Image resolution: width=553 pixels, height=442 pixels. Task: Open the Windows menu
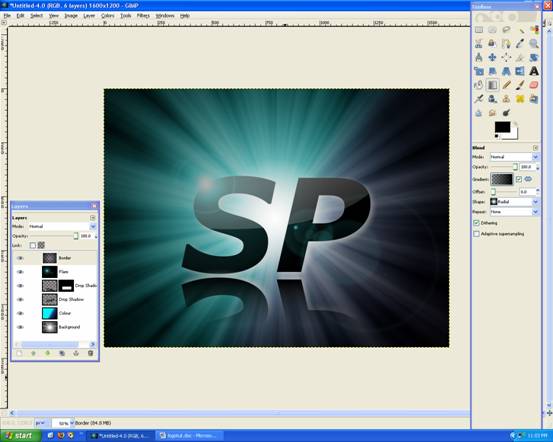coord(165,16)
